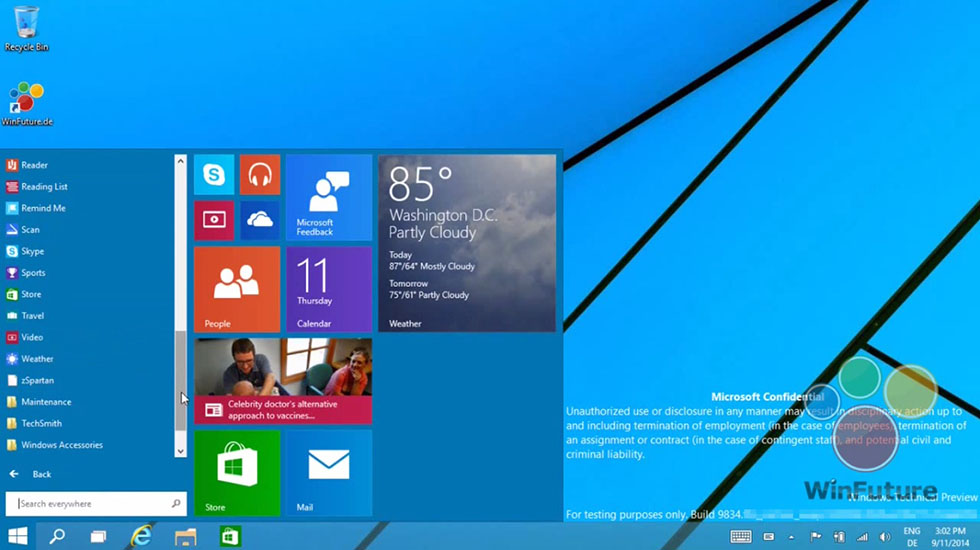Expand the Maintenance folder
This screenshot has width=980, height=550.
pos(45,402)
